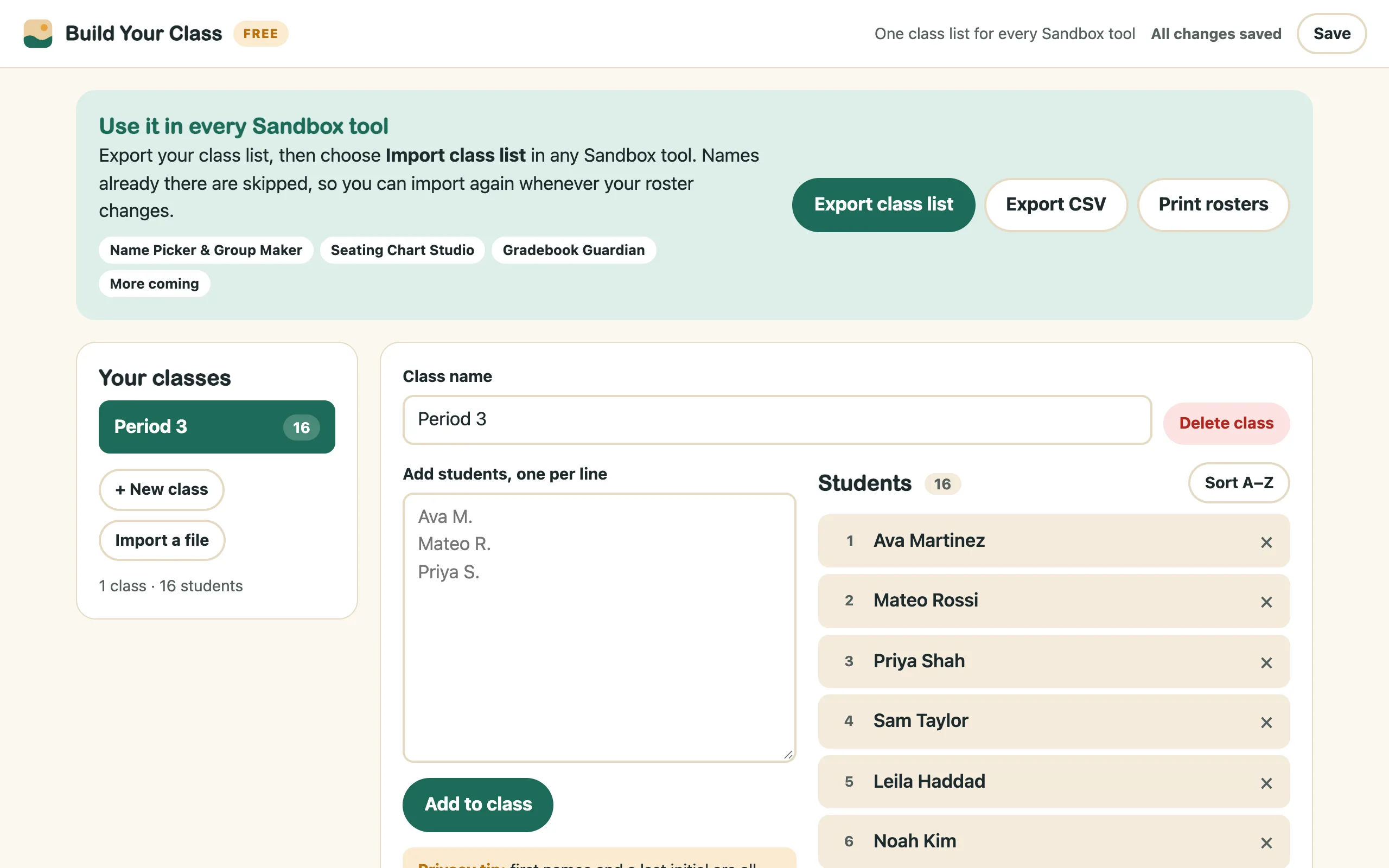Remove Leila Haddad with the X icon
The width and height of the screenshot is (1389, 868).
1266,782
